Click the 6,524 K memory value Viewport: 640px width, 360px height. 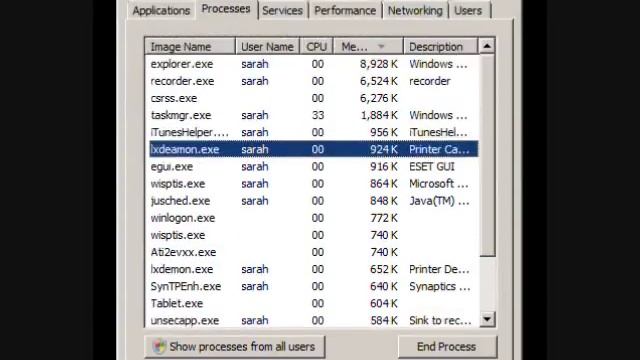(x=379, y=81)
